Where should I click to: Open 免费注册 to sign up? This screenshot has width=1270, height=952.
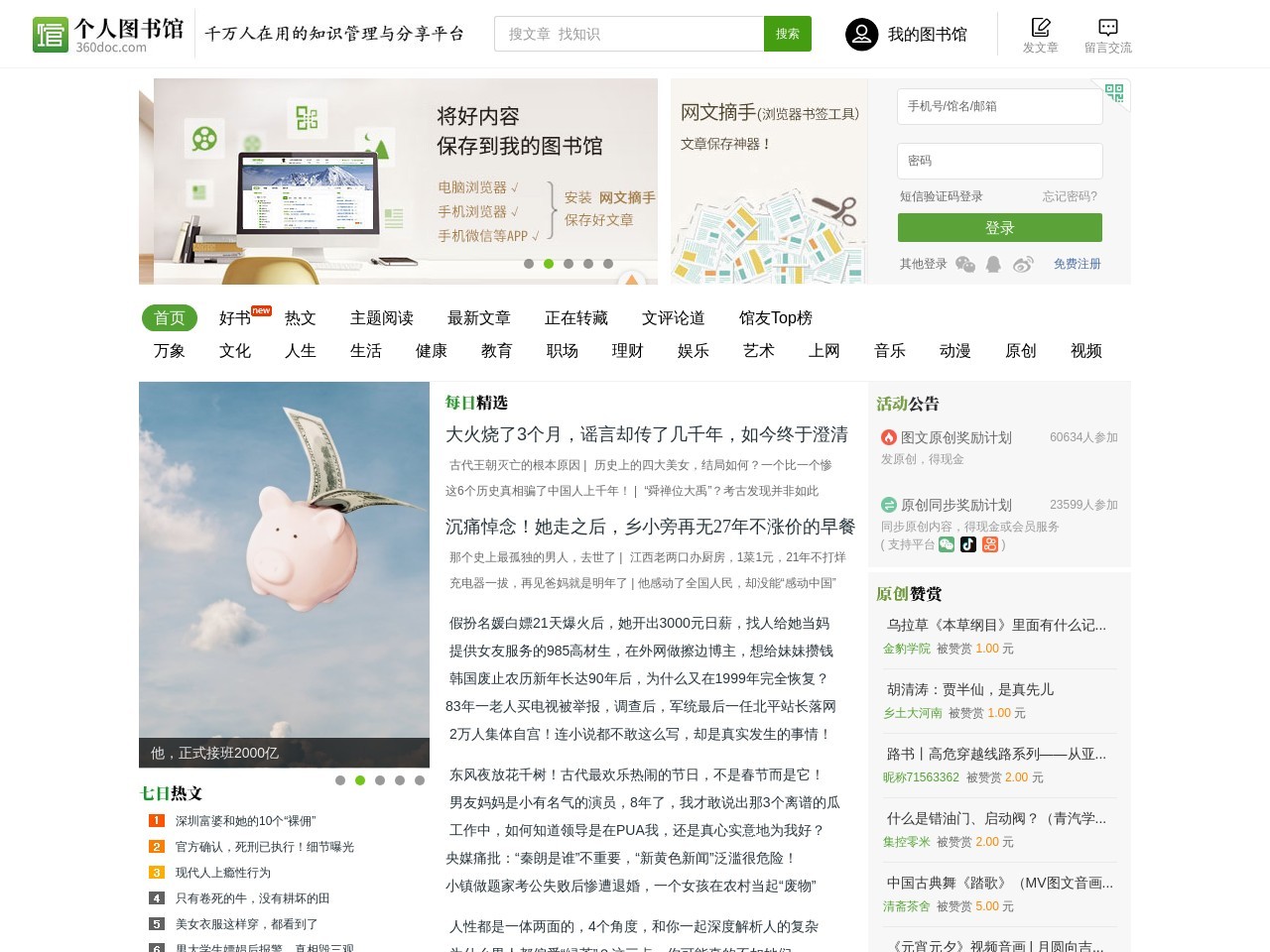point(1077,264)
